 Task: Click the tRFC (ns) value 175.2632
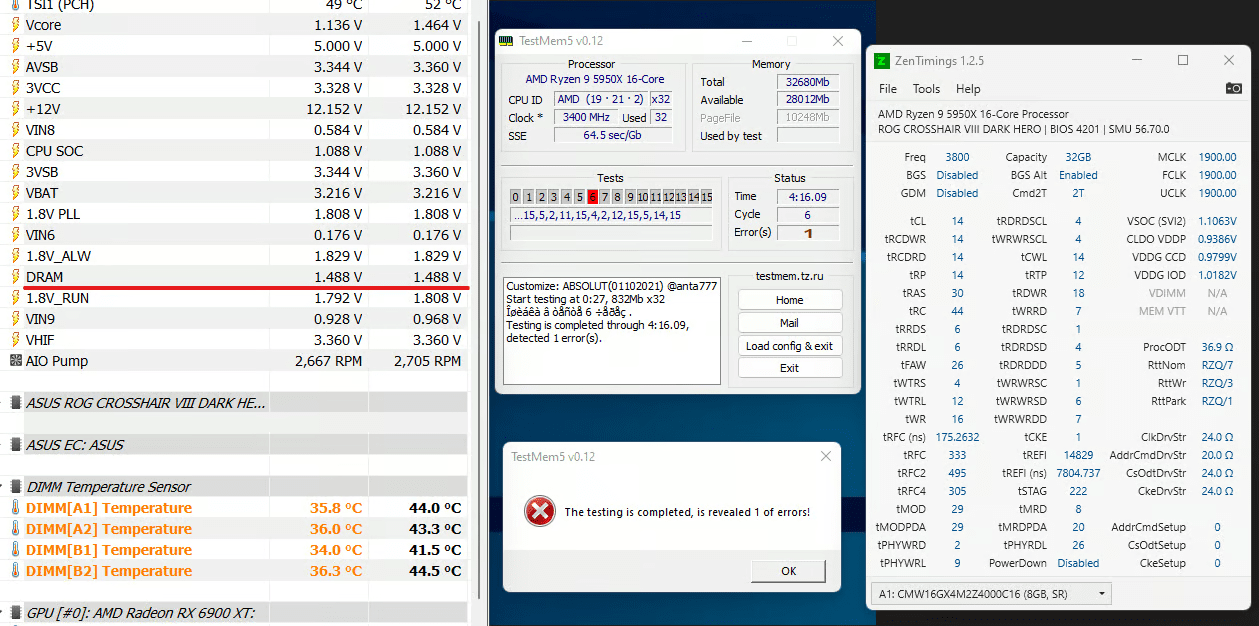(957, 437)
